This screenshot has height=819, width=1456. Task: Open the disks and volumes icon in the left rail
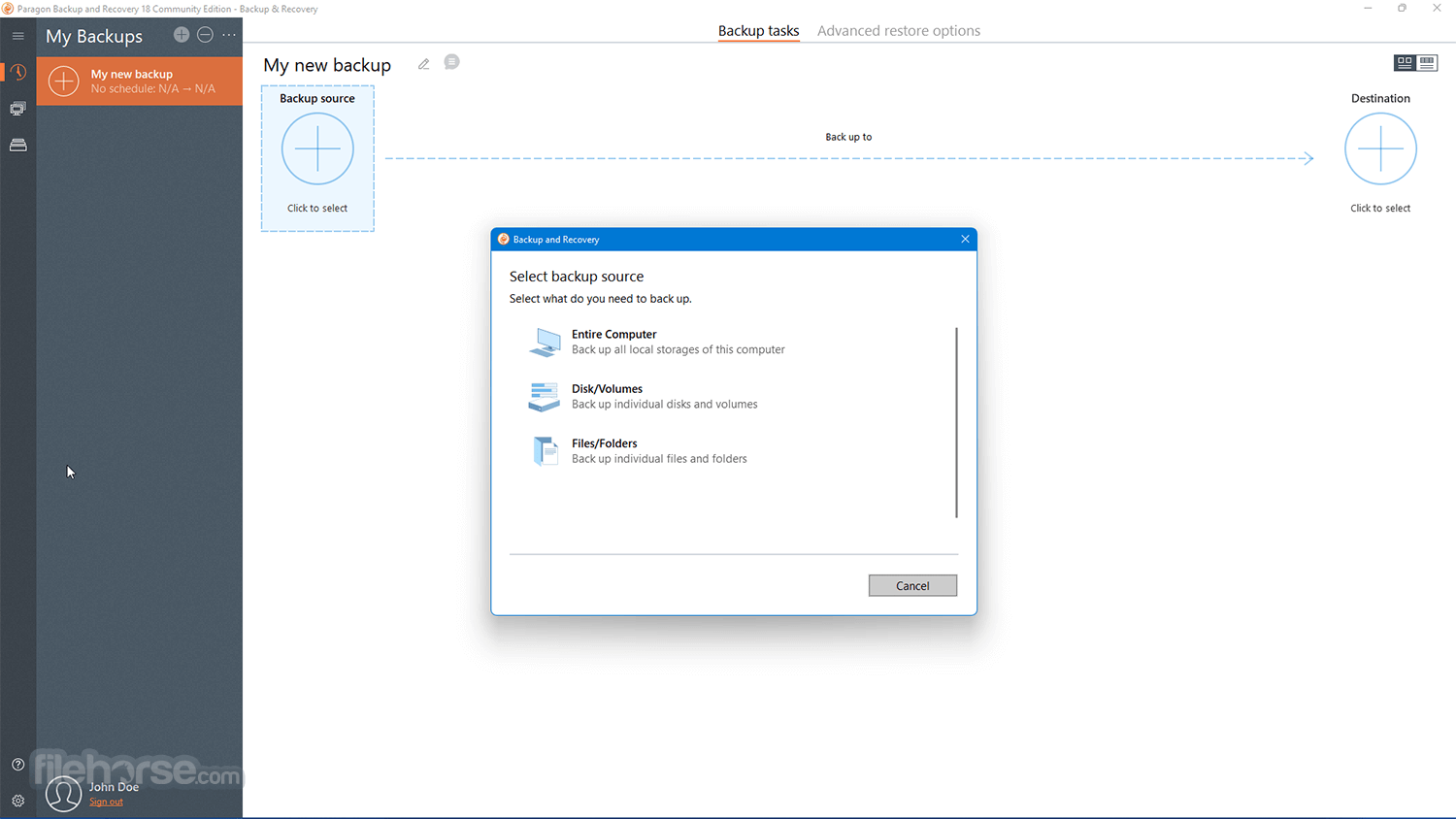pyautogui.click(x=17, y=145)
